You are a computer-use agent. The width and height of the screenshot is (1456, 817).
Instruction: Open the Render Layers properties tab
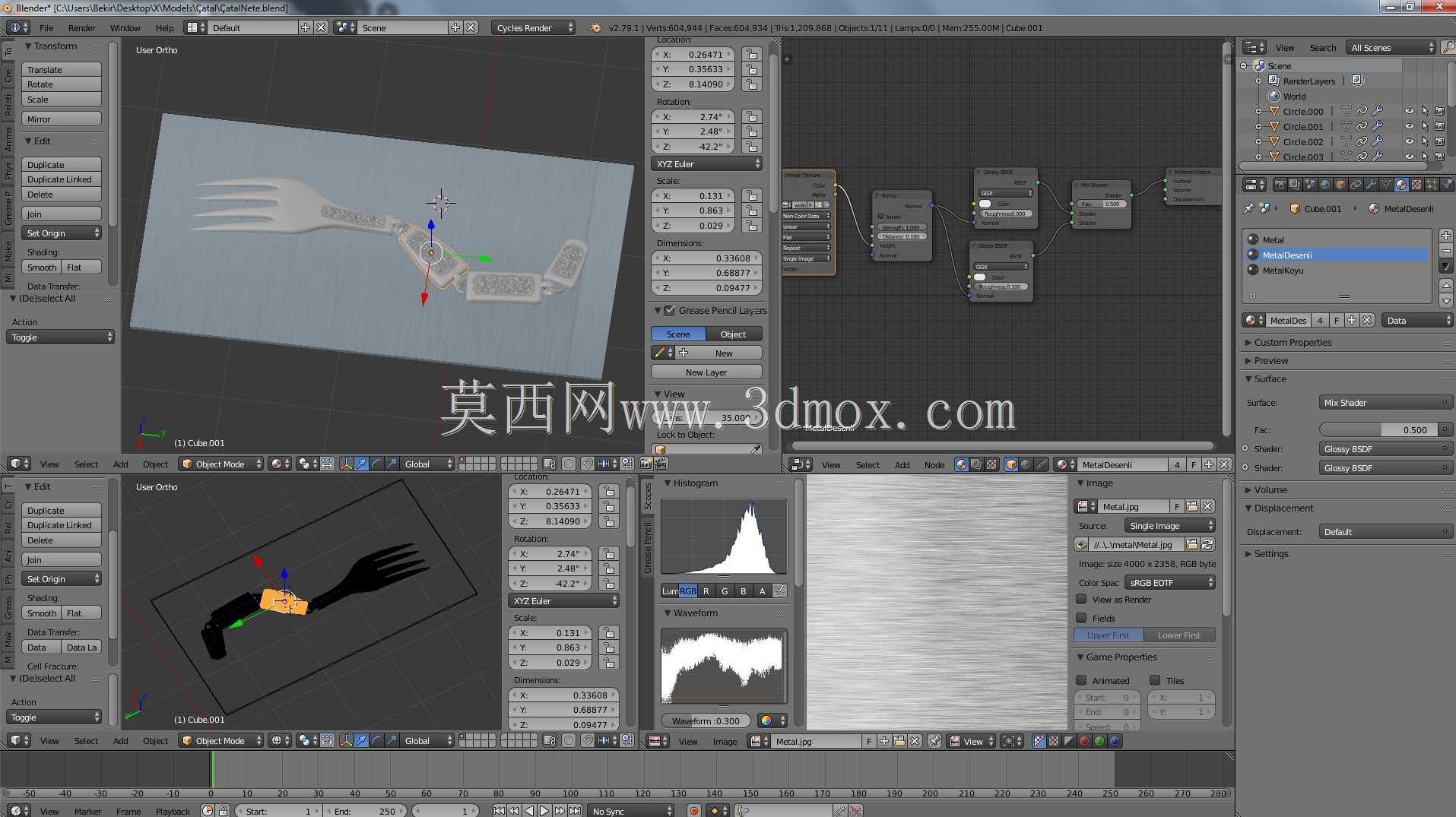1295,185
